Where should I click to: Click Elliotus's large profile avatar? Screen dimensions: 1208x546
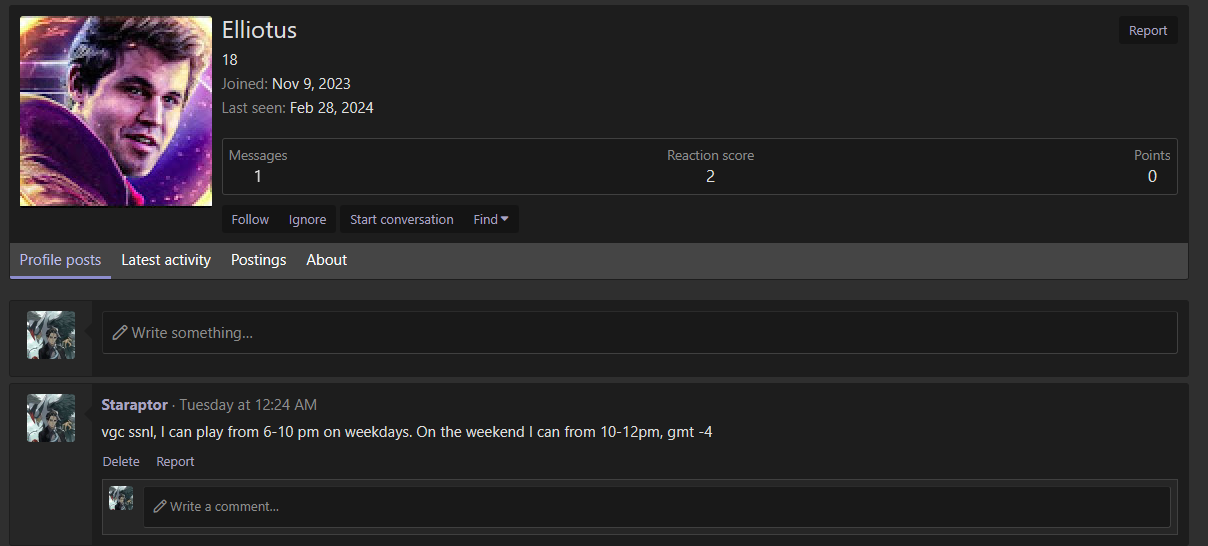pos(116,111)
